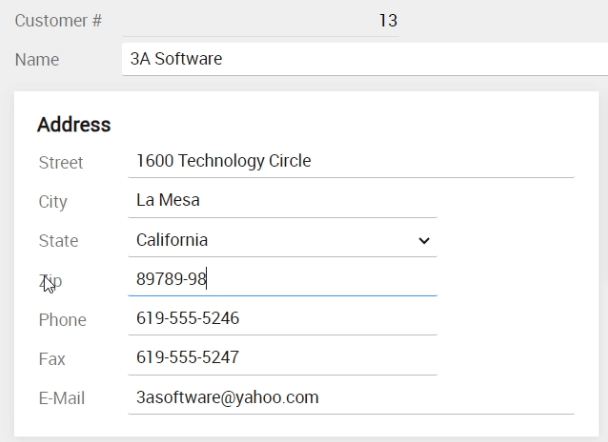
Task: Click the City label
Action: [52, 202]
